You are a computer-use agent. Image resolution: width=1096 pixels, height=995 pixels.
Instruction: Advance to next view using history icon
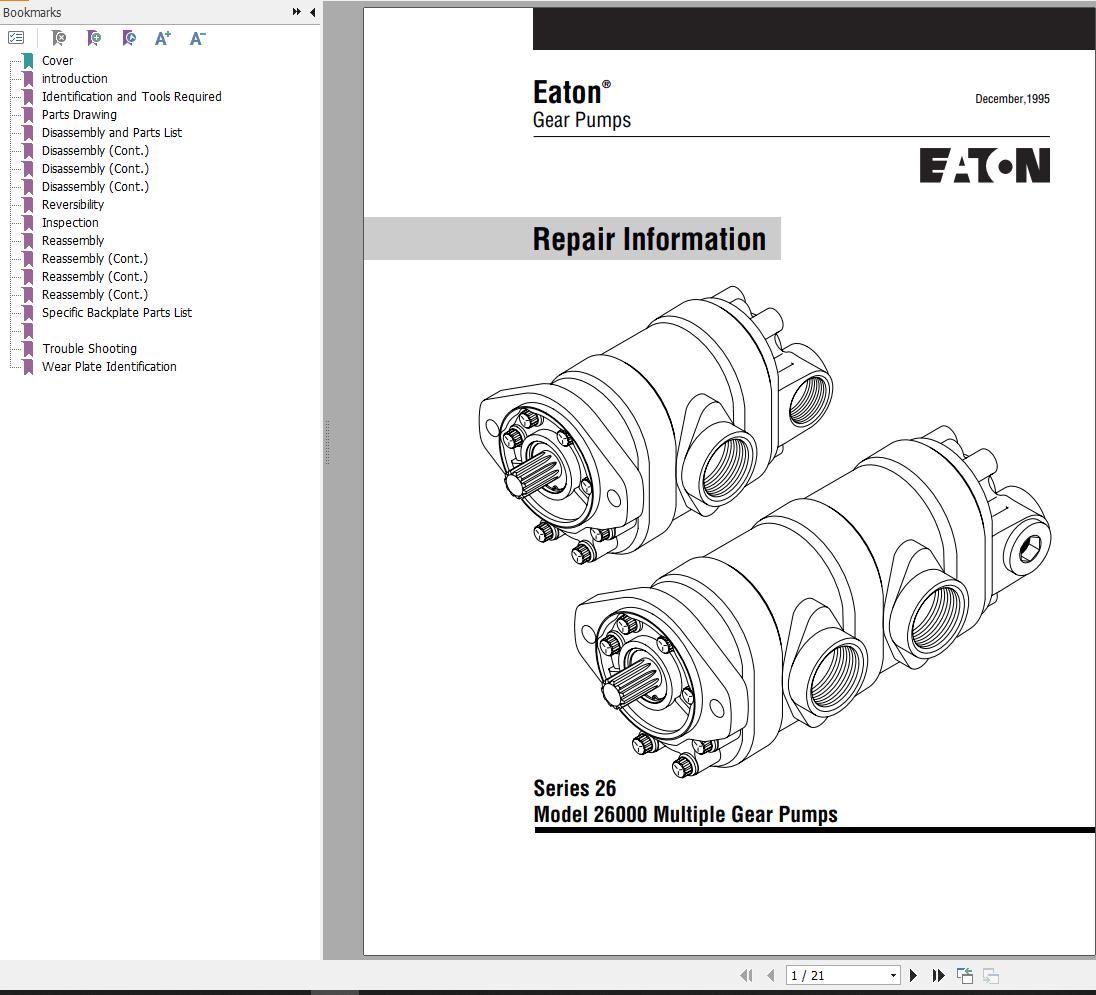(x=991, y=974)
